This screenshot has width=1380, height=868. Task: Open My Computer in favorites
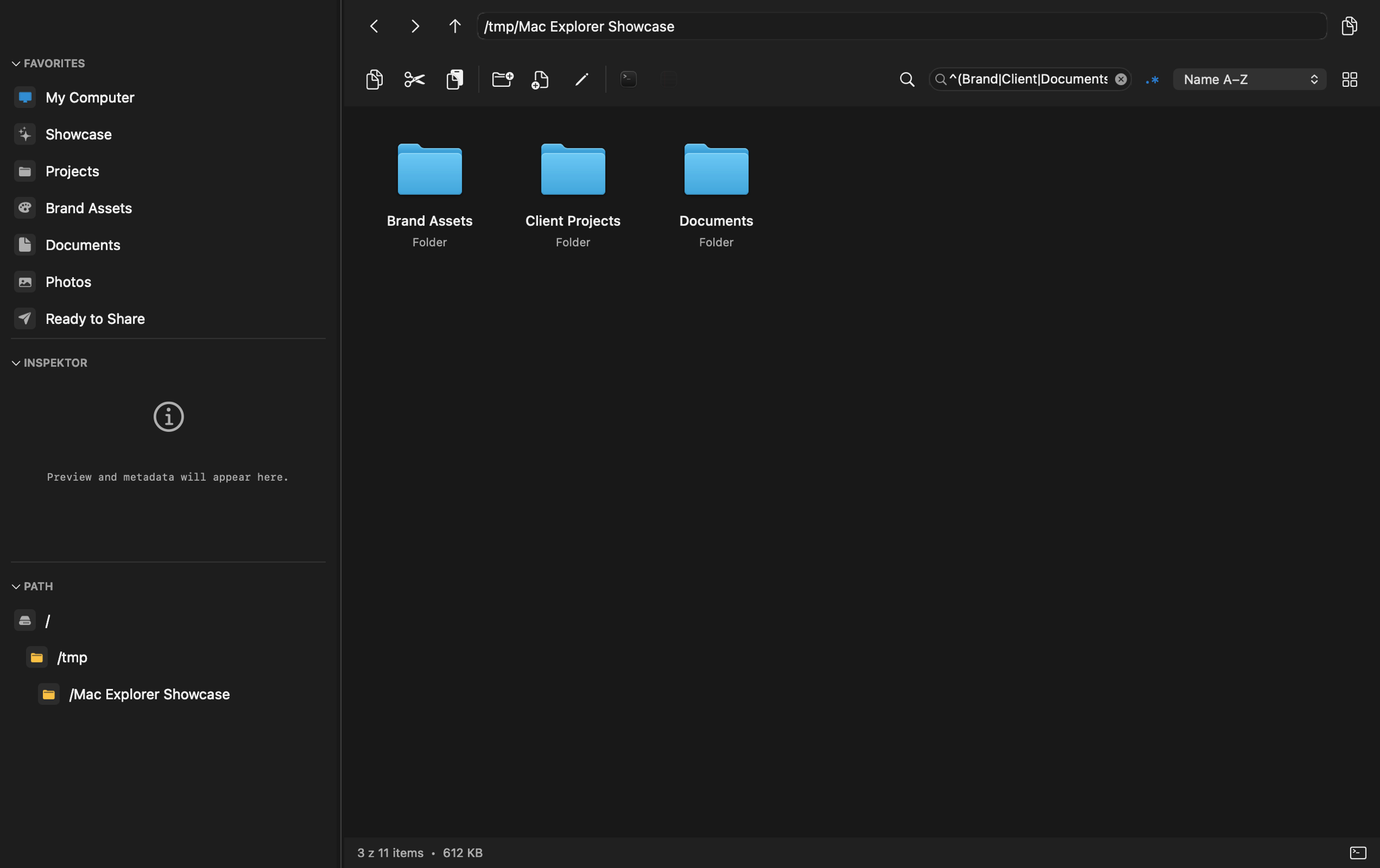click(90, 97)
